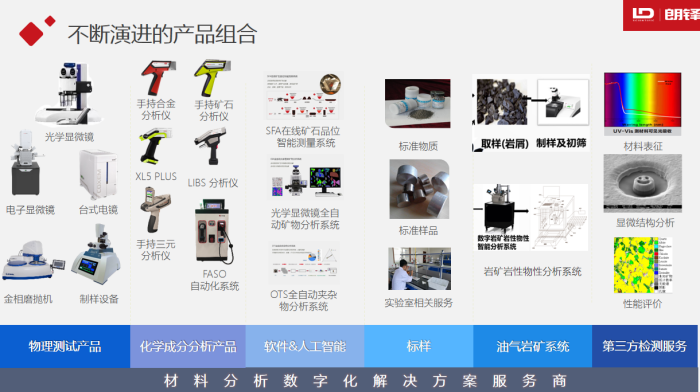The height and width of the screenshot is (392, 700).
Task: Click the metallographic polishing machine image
Action: pyautogui.click(x=32, y=260)
